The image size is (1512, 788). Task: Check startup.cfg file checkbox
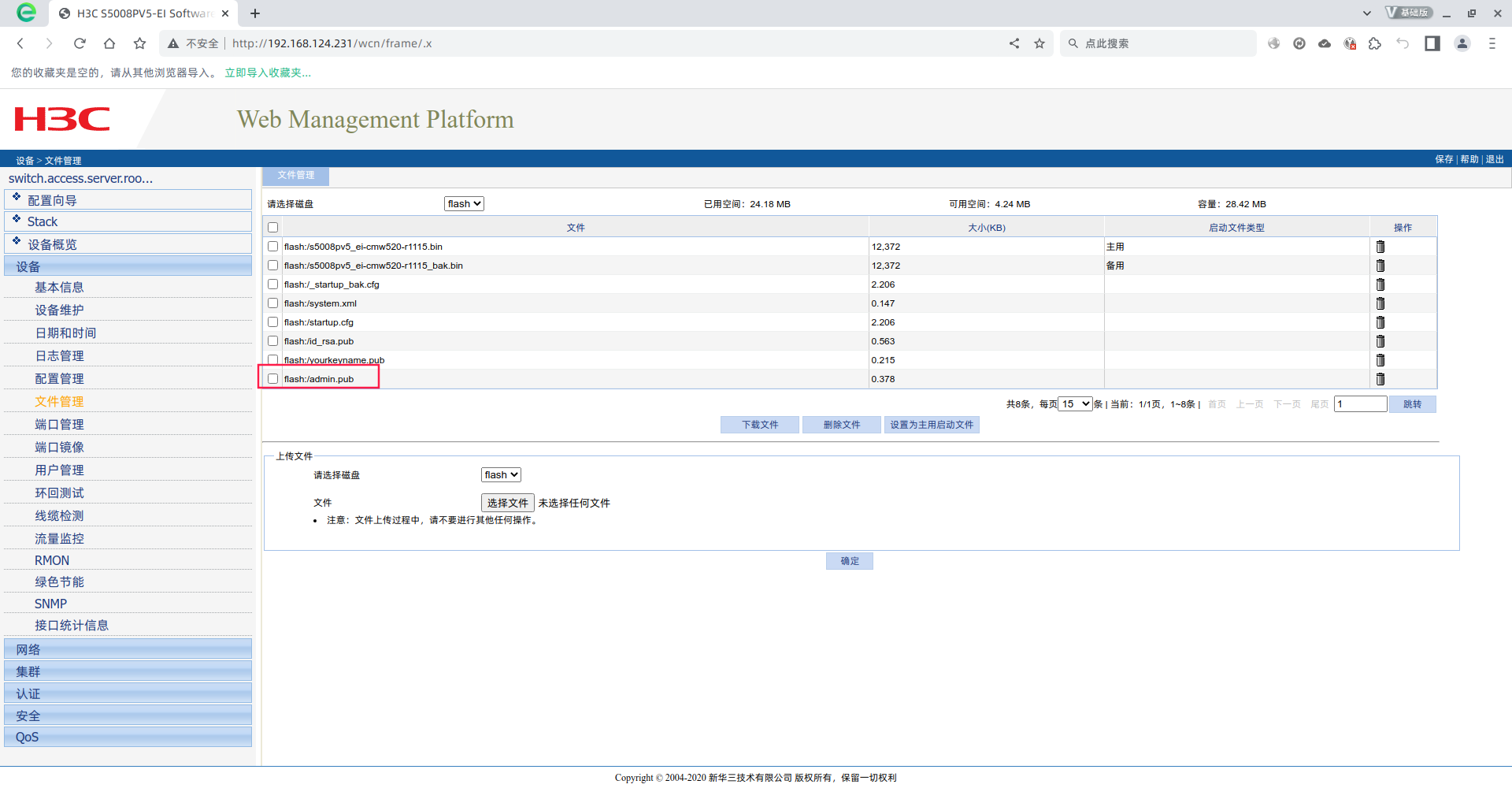273,322
